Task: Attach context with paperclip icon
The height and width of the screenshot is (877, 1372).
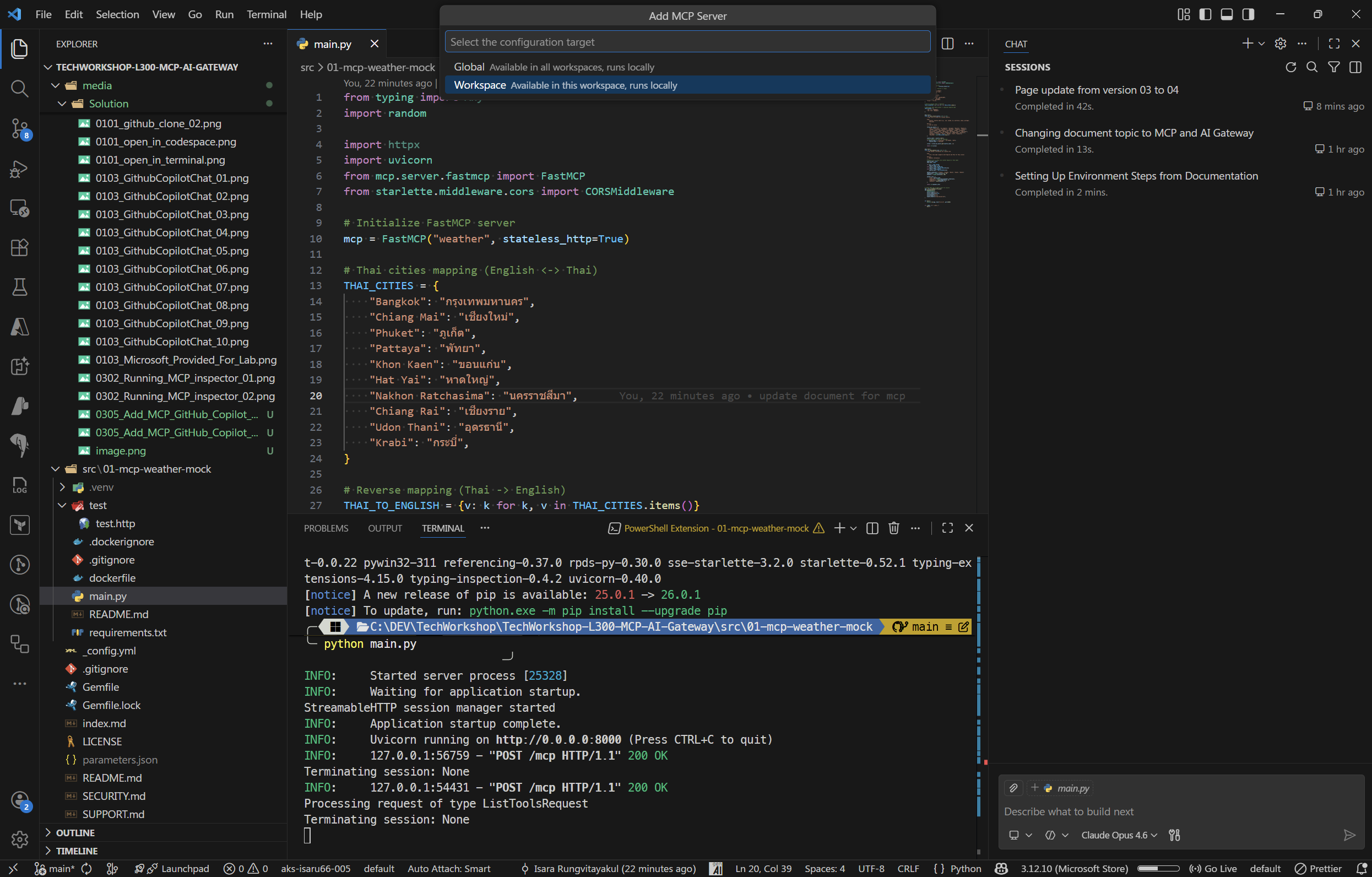Action: click(1013, 788)
